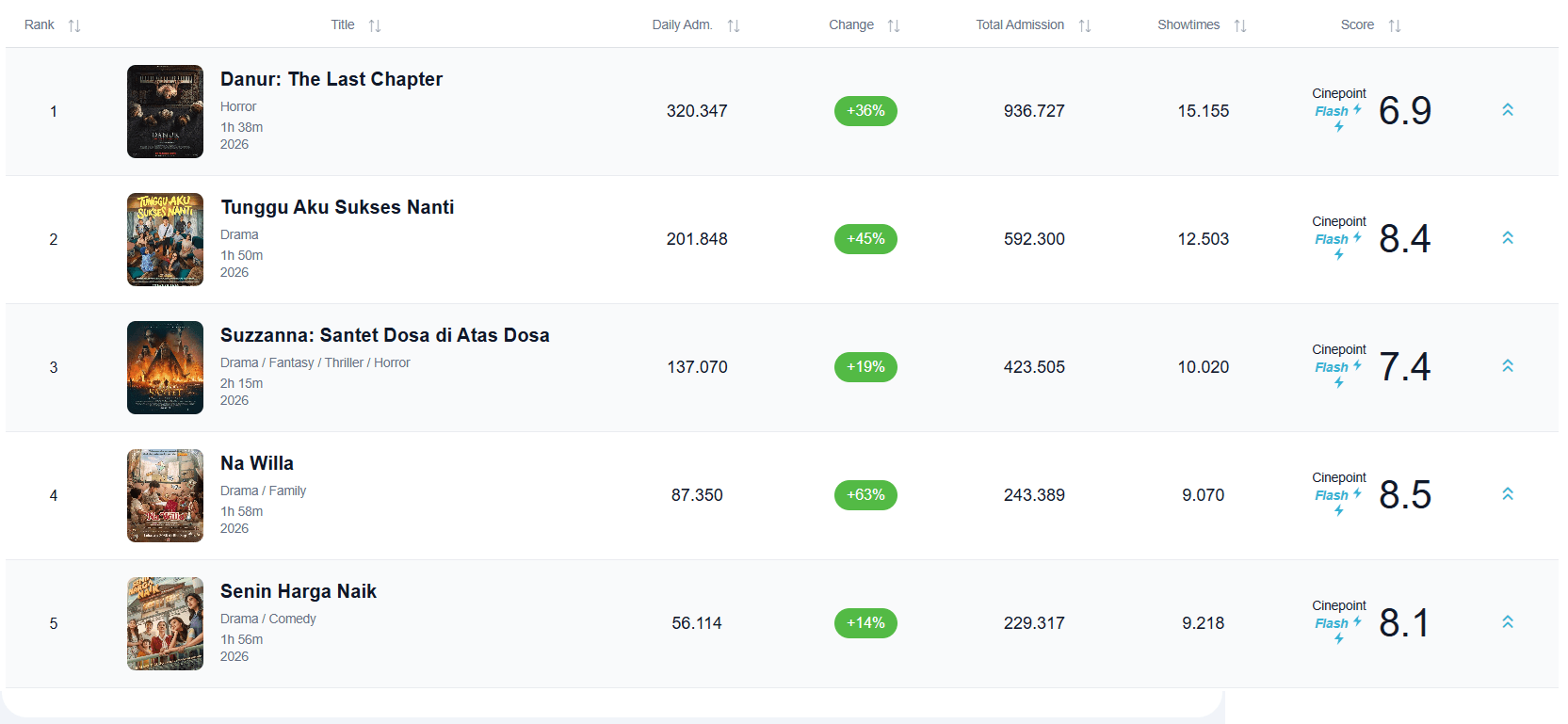This screenshot has width=1568, height=724.
Task: Expand Tunggu Aku Sukses Nanti row chevron
Action: [1508, 238]
